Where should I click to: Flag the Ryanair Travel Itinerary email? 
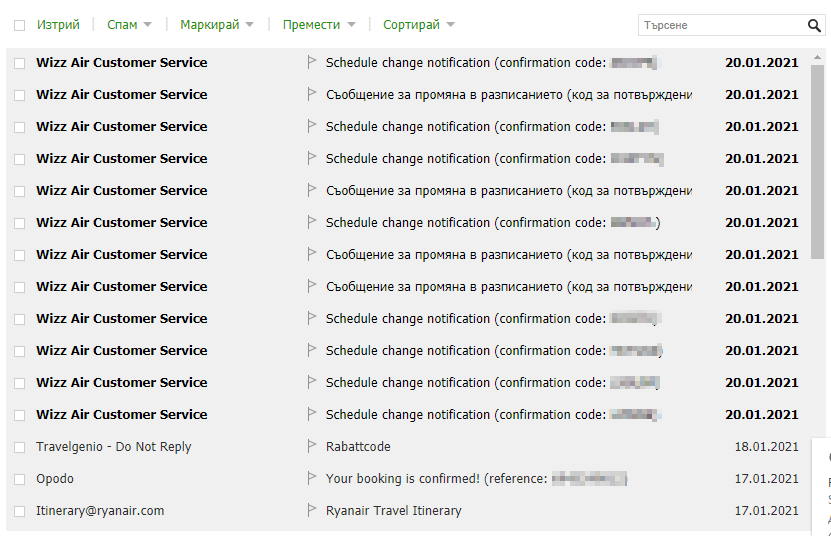point(312,510)
